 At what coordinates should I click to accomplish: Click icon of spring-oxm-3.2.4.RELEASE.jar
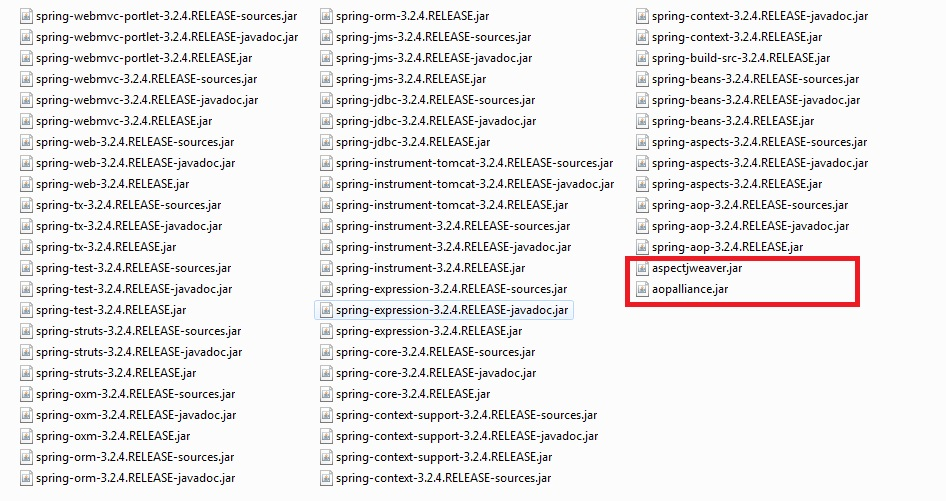[26, 436]
